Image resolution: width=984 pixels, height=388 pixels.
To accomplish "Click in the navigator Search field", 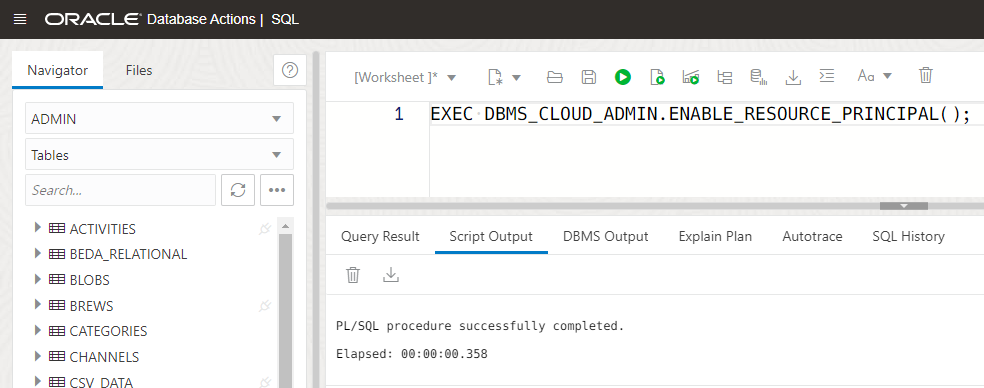I will point(120,190).
